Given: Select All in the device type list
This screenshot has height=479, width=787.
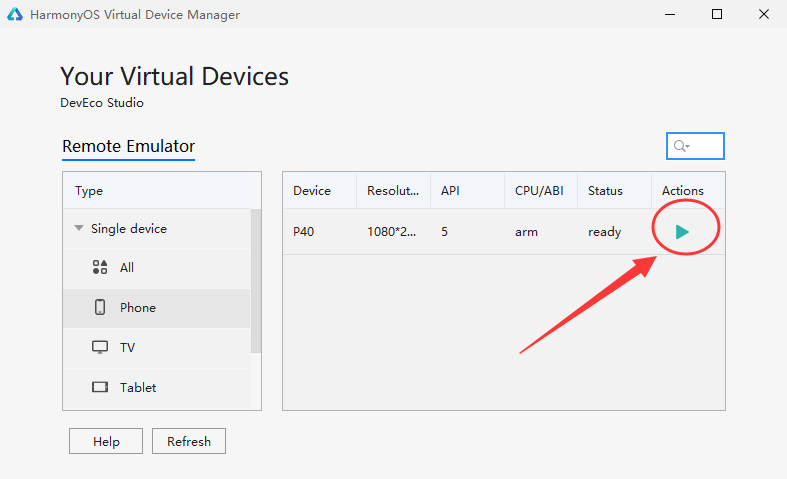Looking at the screenshot, I should pos(126,268).
